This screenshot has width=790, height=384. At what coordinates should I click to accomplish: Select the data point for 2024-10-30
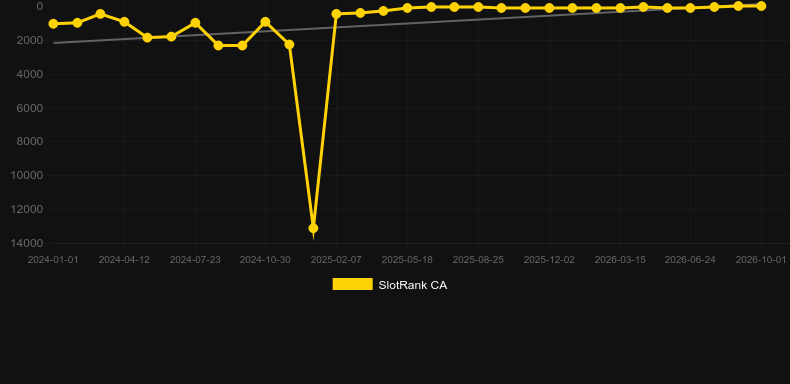tap(266, 22)
